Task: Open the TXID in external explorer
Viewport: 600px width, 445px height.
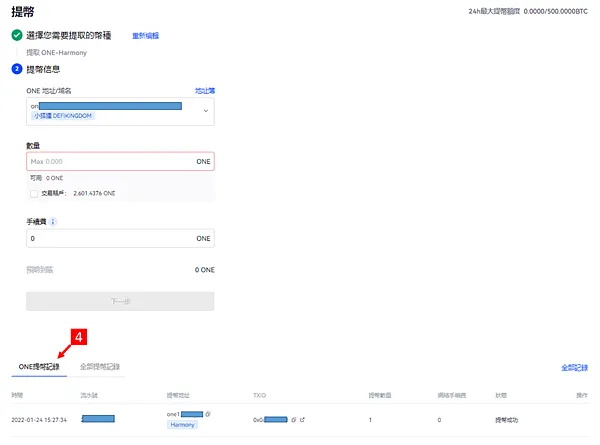Action: pyautogui.click(x=302, y=420)
